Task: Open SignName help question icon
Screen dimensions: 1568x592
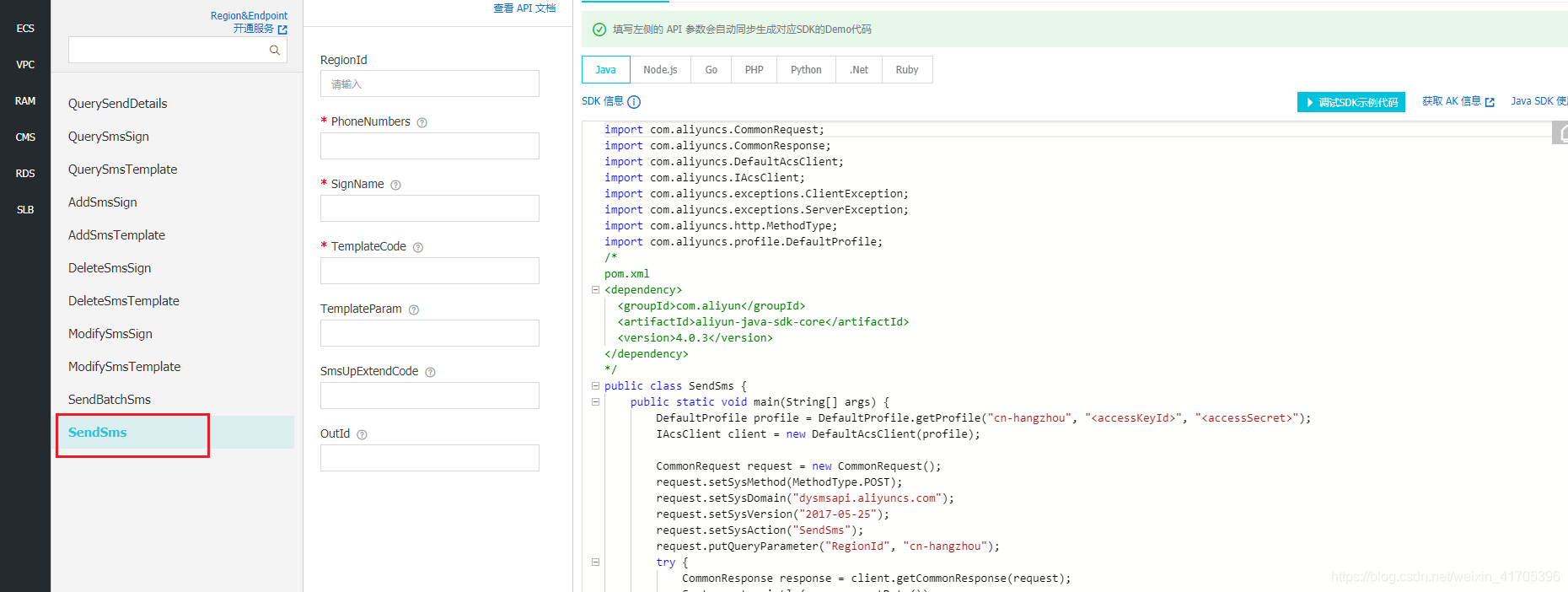Action: coord(395,185)
